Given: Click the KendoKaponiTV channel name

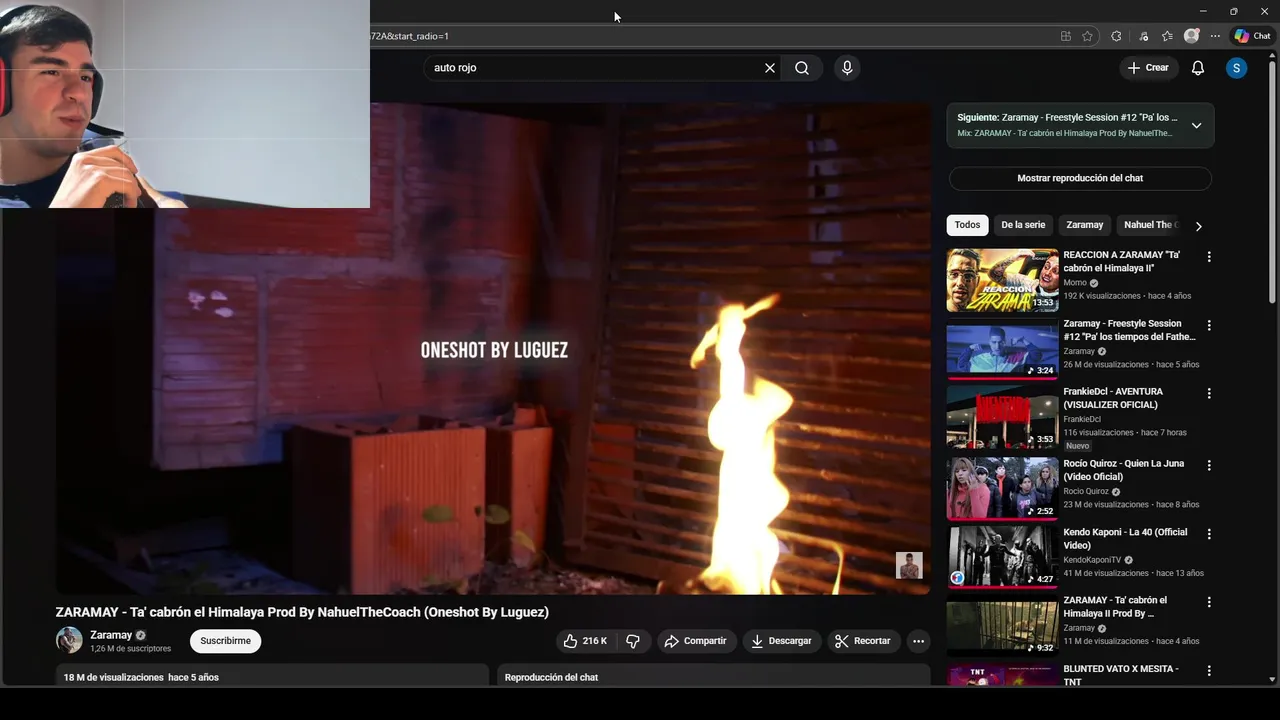Looking at the screenshot, I should 1092,560.
